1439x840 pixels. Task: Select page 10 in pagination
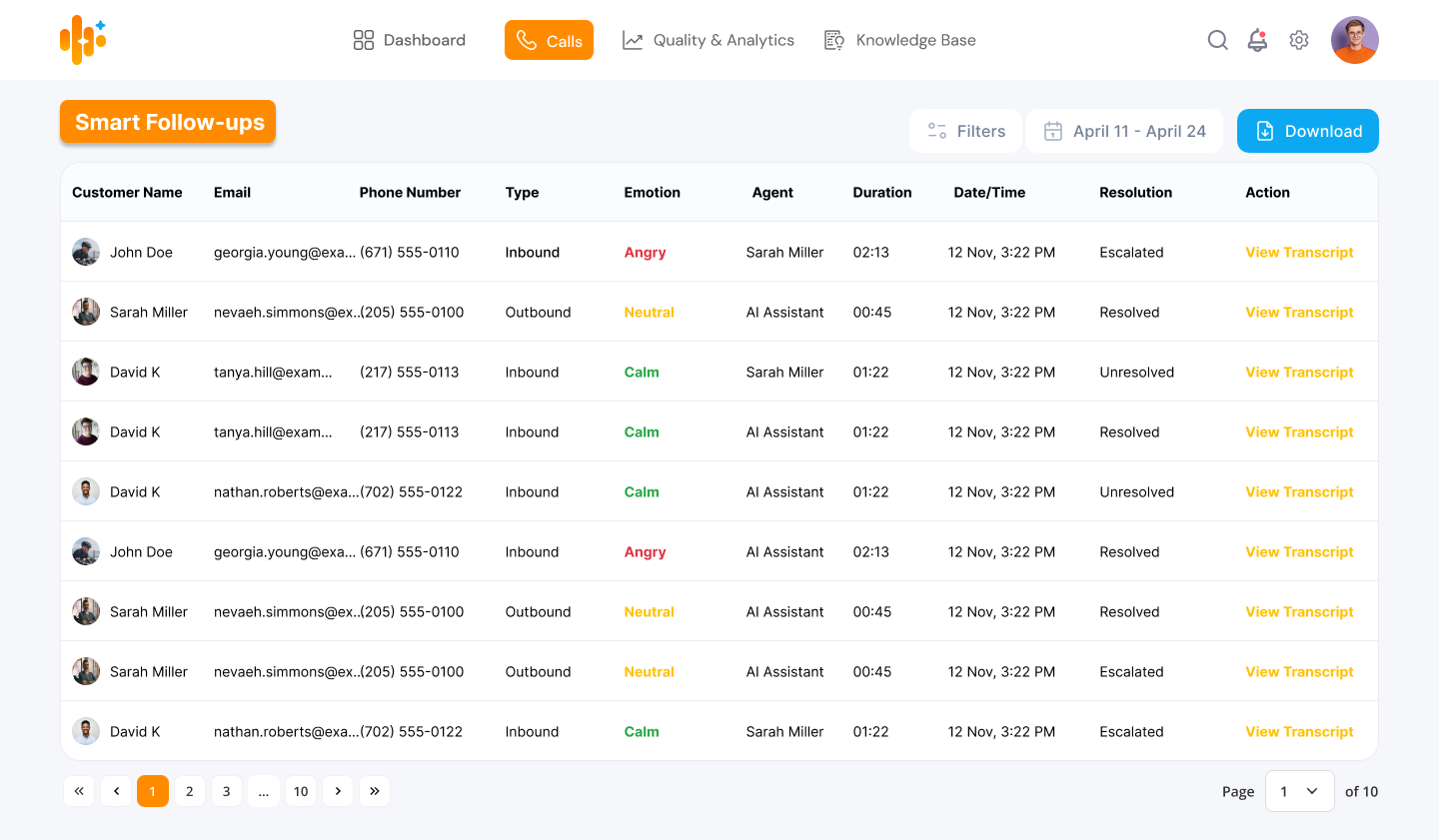click(301, 791)
